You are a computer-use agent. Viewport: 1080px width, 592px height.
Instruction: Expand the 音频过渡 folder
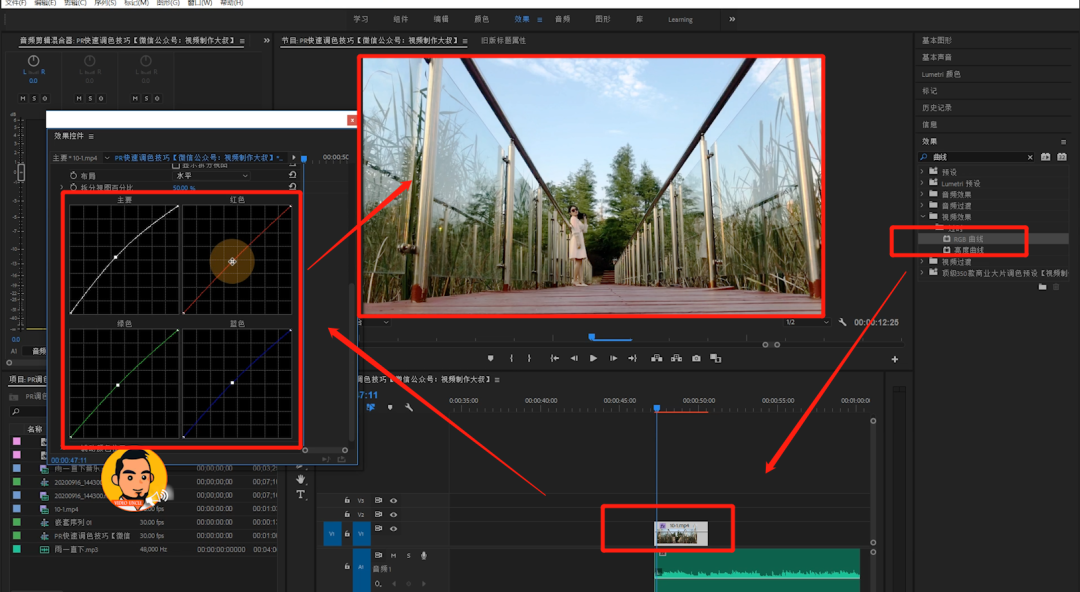click(x=922, y=205)
